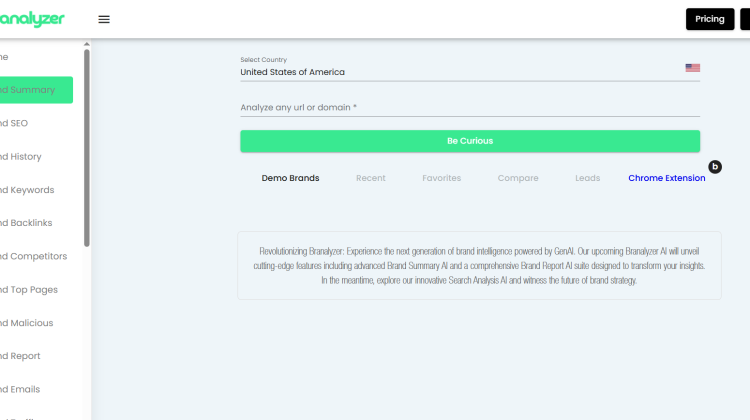This screenshot has height=420, width=750.
Task: Switch to the Favorites tab
Action: pyautogui.click(x=441, y=178)
